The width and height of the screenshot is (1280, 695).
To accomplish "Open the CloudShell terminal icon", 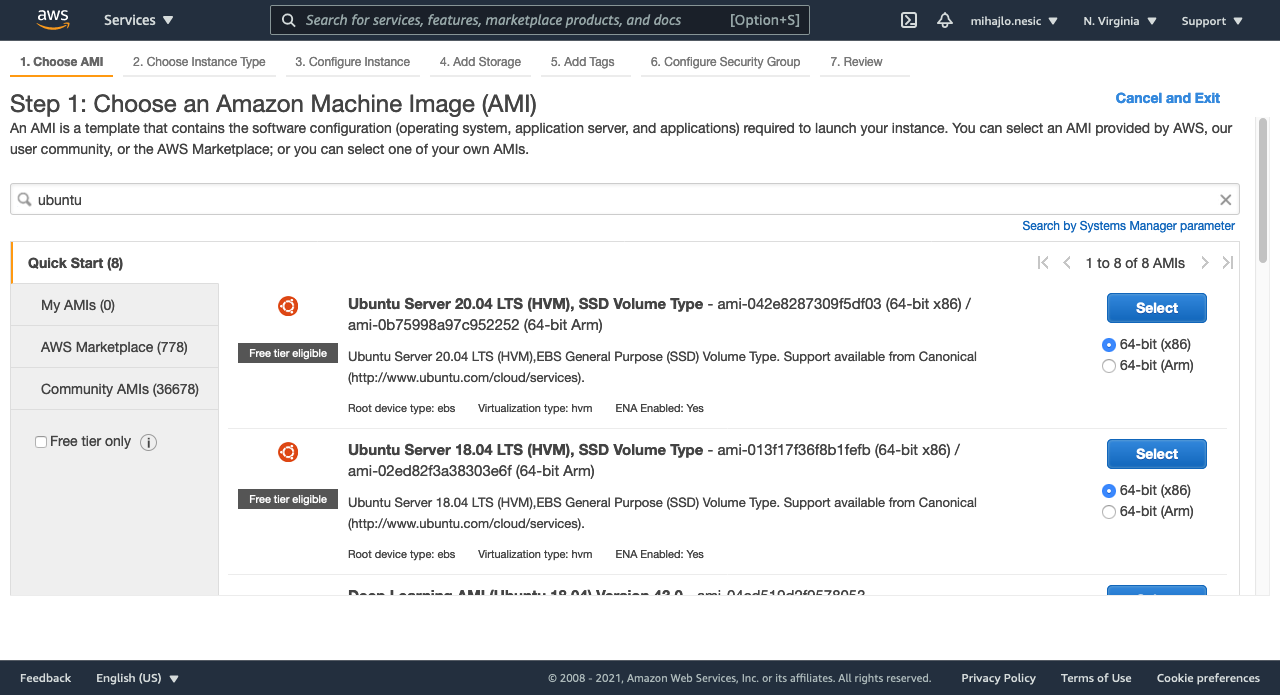I will click(909, 20).
